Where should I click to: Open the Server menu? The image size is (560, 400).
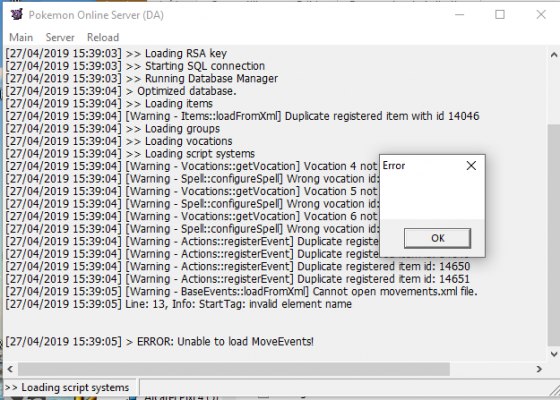(60, 38)
